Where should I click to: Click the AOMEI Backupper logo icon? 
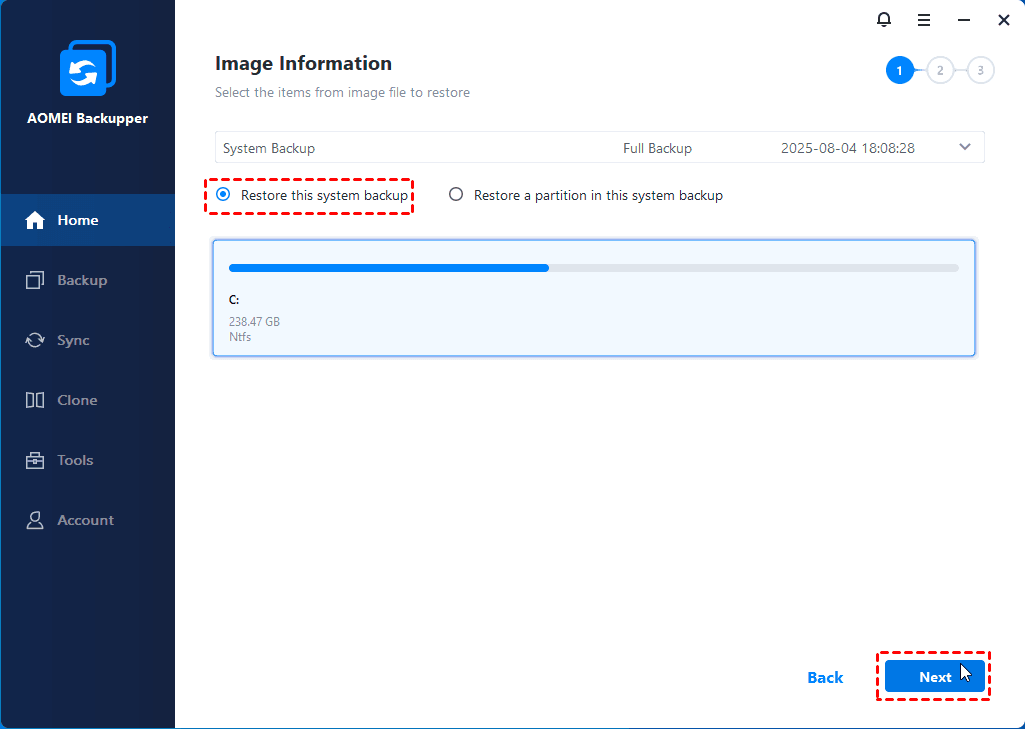[87, 70]
